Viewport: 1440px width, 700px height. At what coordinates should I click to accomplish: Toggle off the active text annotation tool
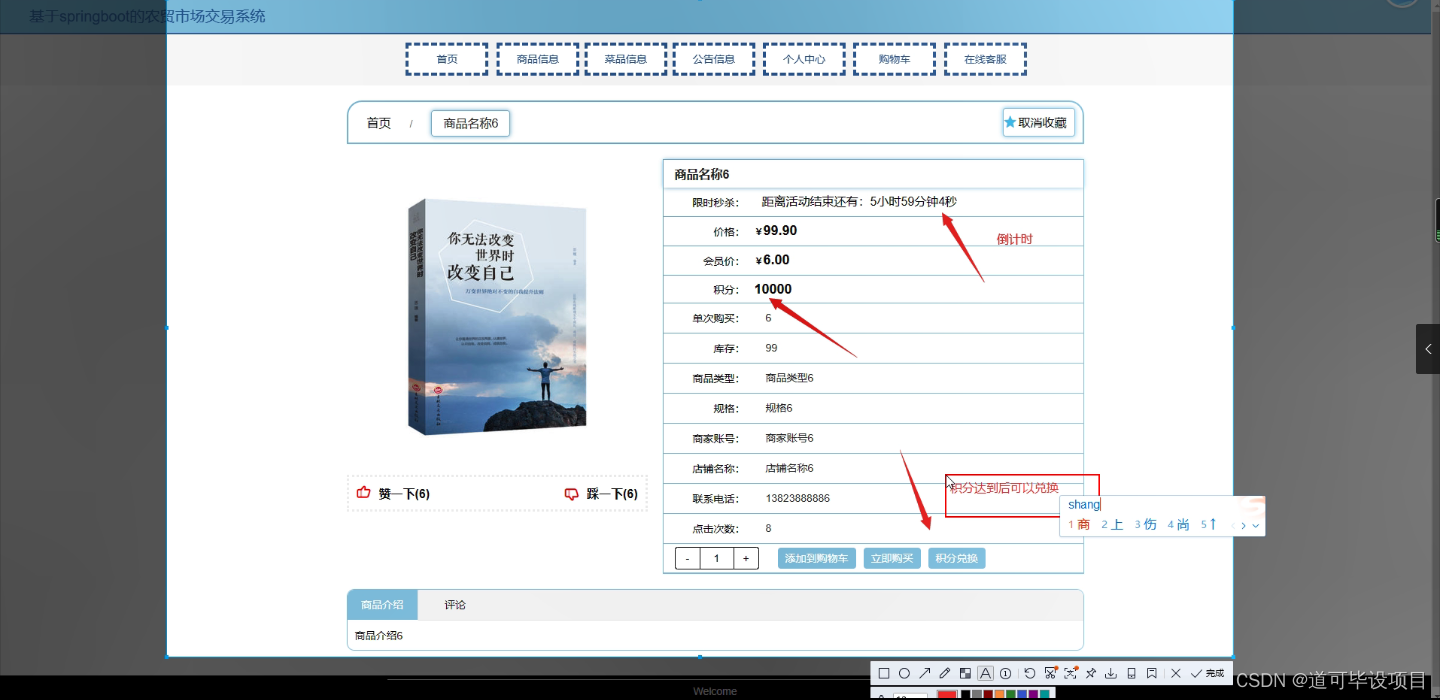(984, 672)
